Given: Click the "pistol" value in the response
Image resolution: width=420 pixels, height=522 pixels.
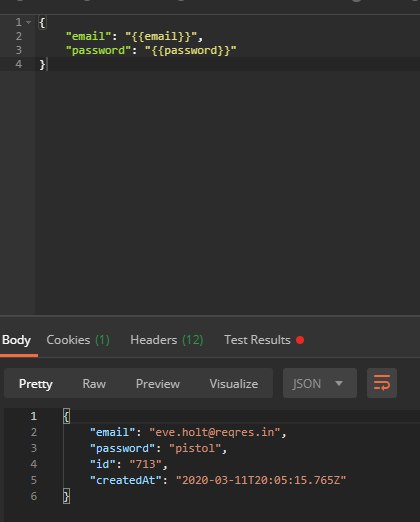Looking at the screenshot, I should coord(195,448).
